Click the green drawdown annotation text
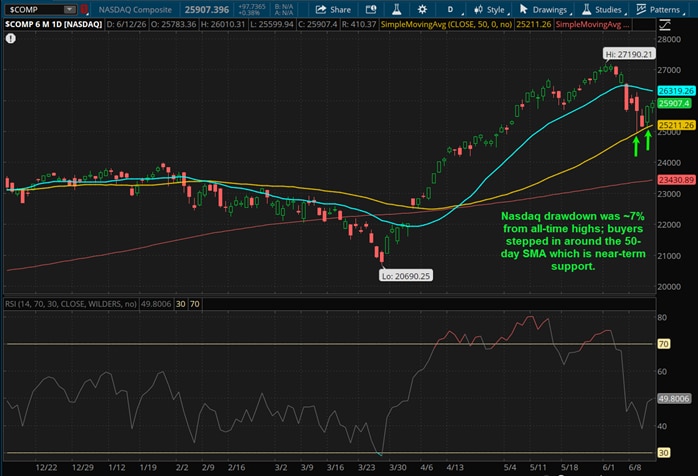698x476 pixels. 573,241
